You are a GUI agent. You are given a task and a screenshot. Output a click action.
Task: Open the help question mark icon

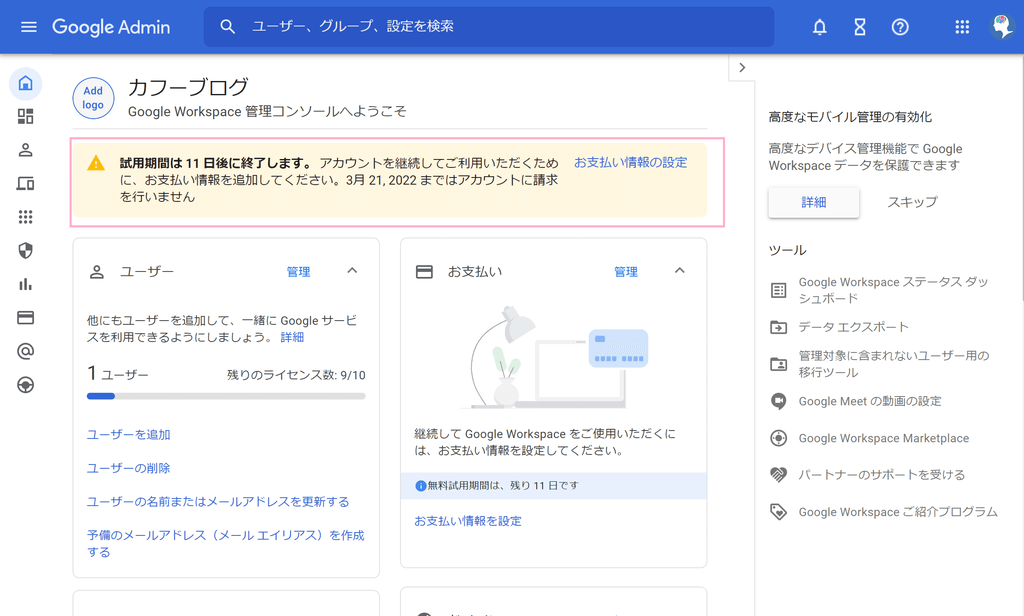900,27
